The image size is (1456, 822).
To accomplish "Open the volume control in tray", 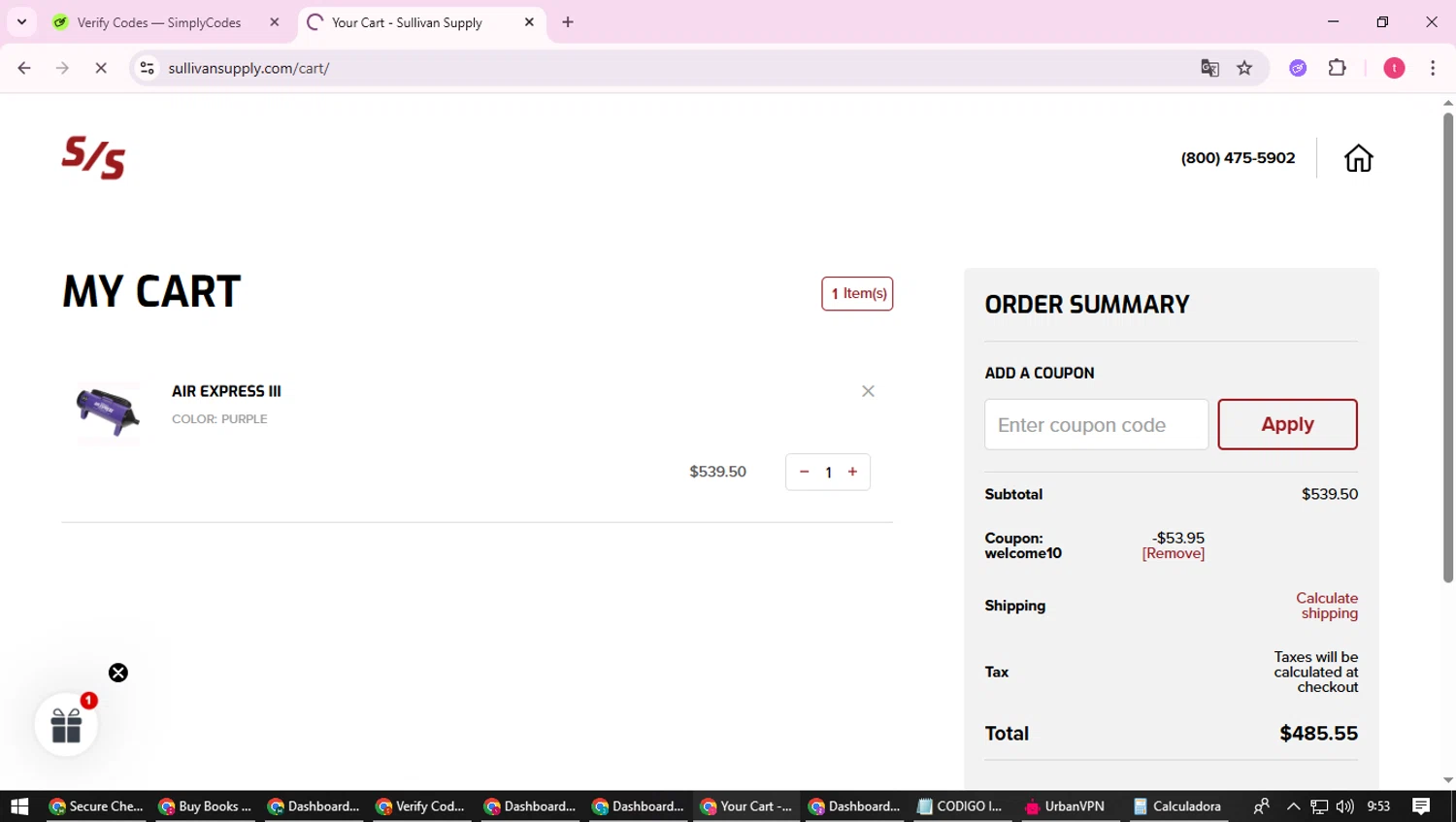I will click(1344, 806).
